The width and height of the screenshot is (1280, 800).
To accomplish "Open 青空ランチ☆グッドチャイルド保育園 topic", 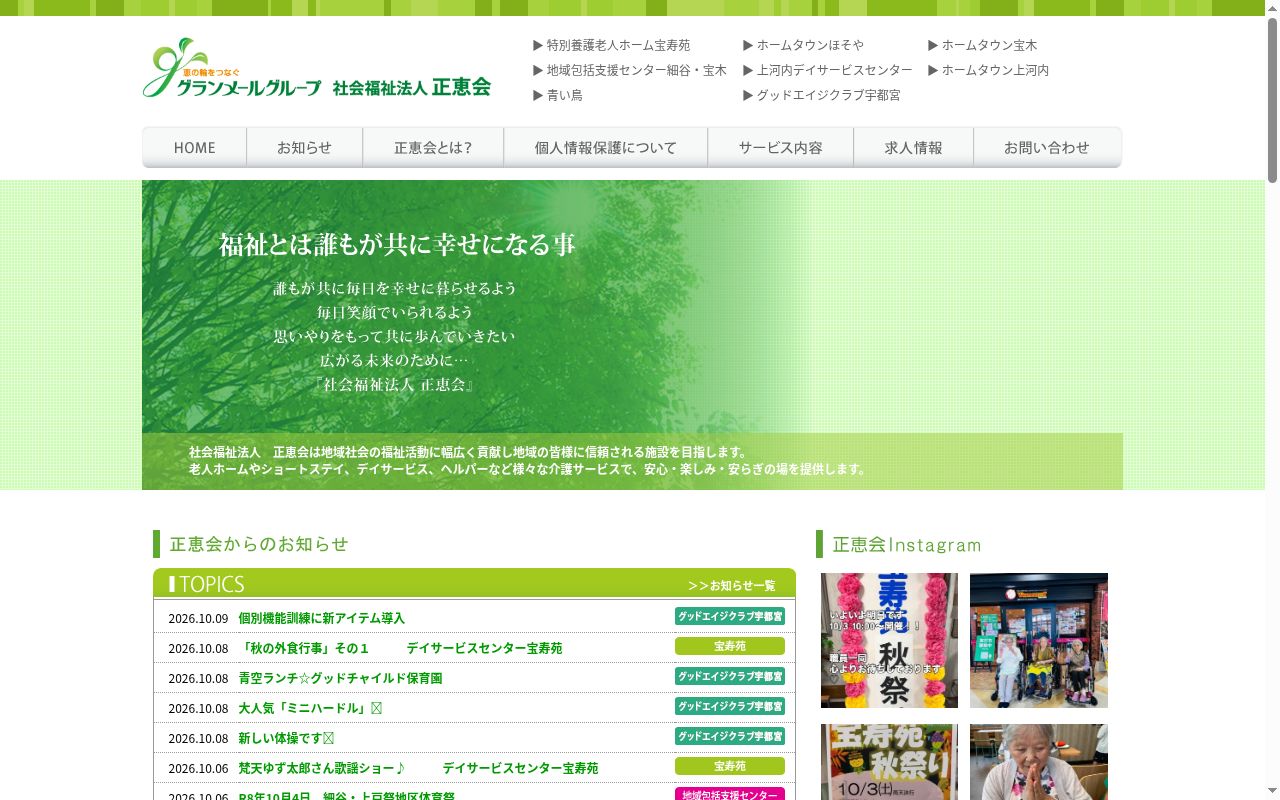I will pos(340,678).
